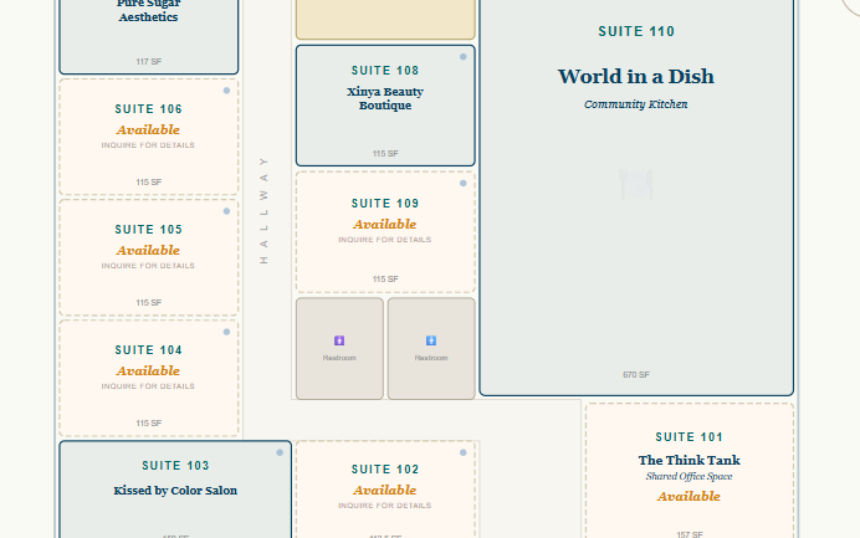Image resolution: width=860 pixels, height=538 pixels.
Task: Click the dot indicator on Suite 109
Action: pos(463,183)
